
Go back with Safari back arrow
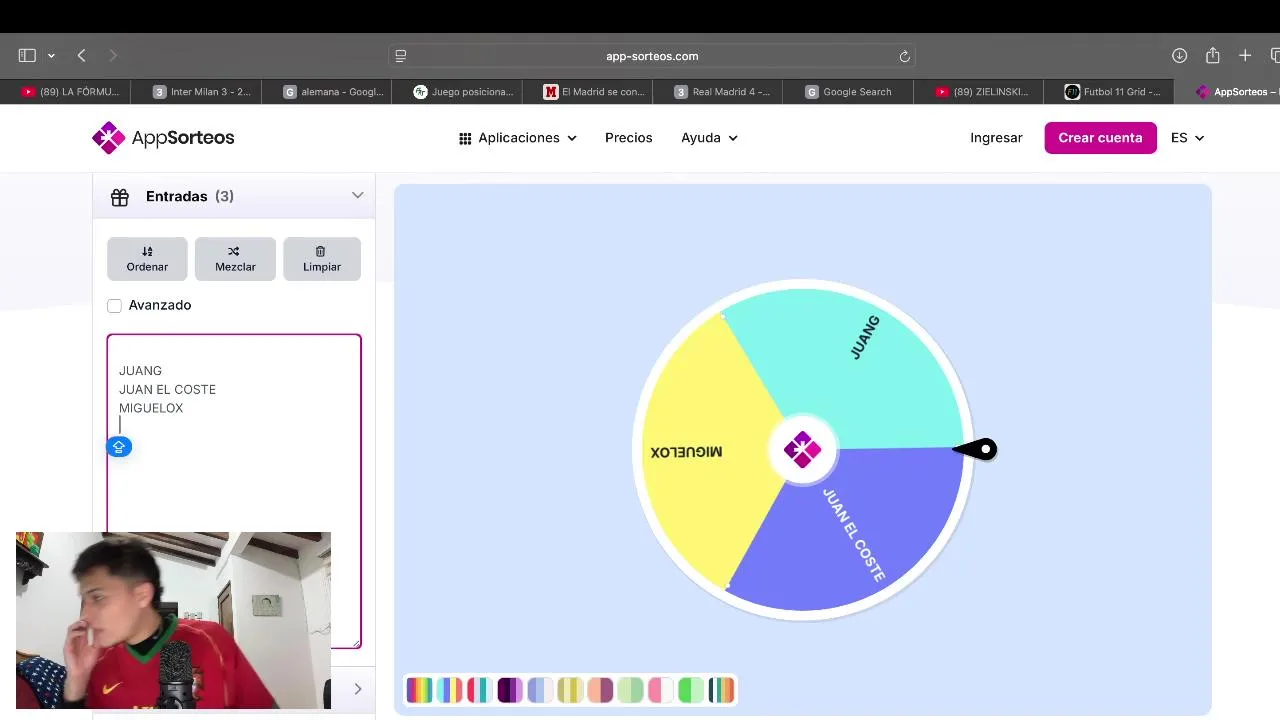coord(82,56)
